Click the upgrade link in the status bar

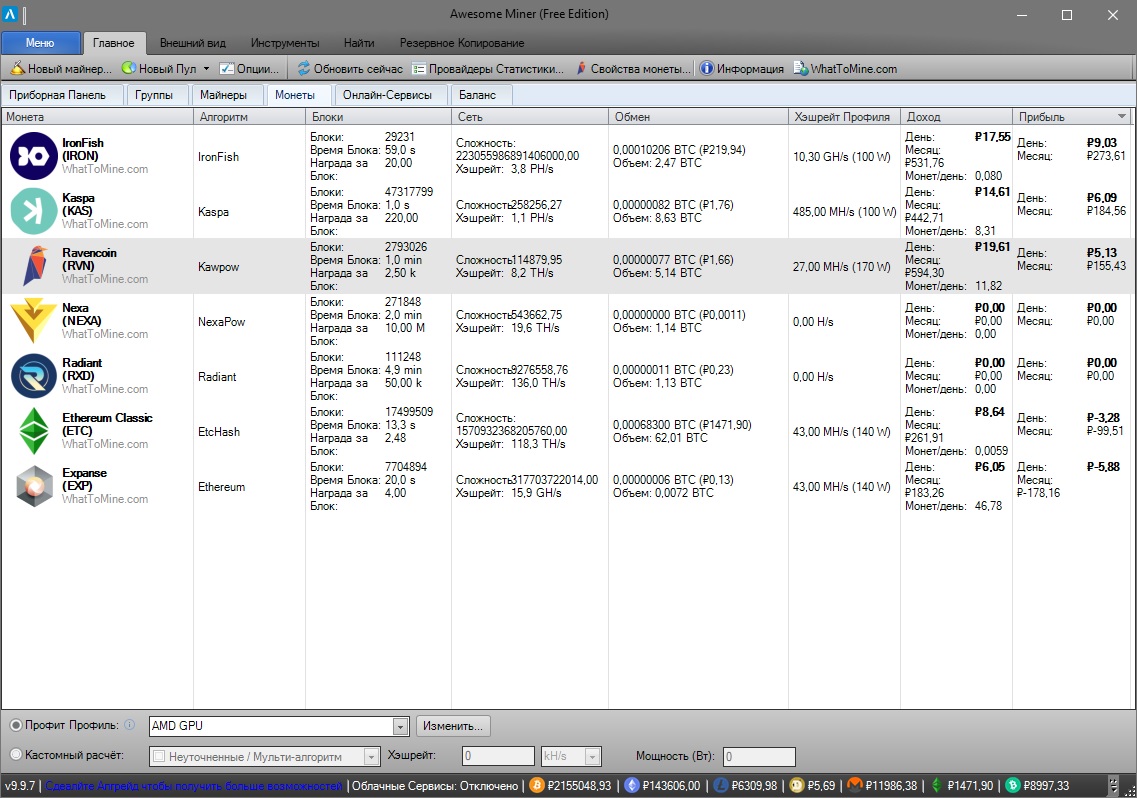pyautogui.click(x=194, y=786)
